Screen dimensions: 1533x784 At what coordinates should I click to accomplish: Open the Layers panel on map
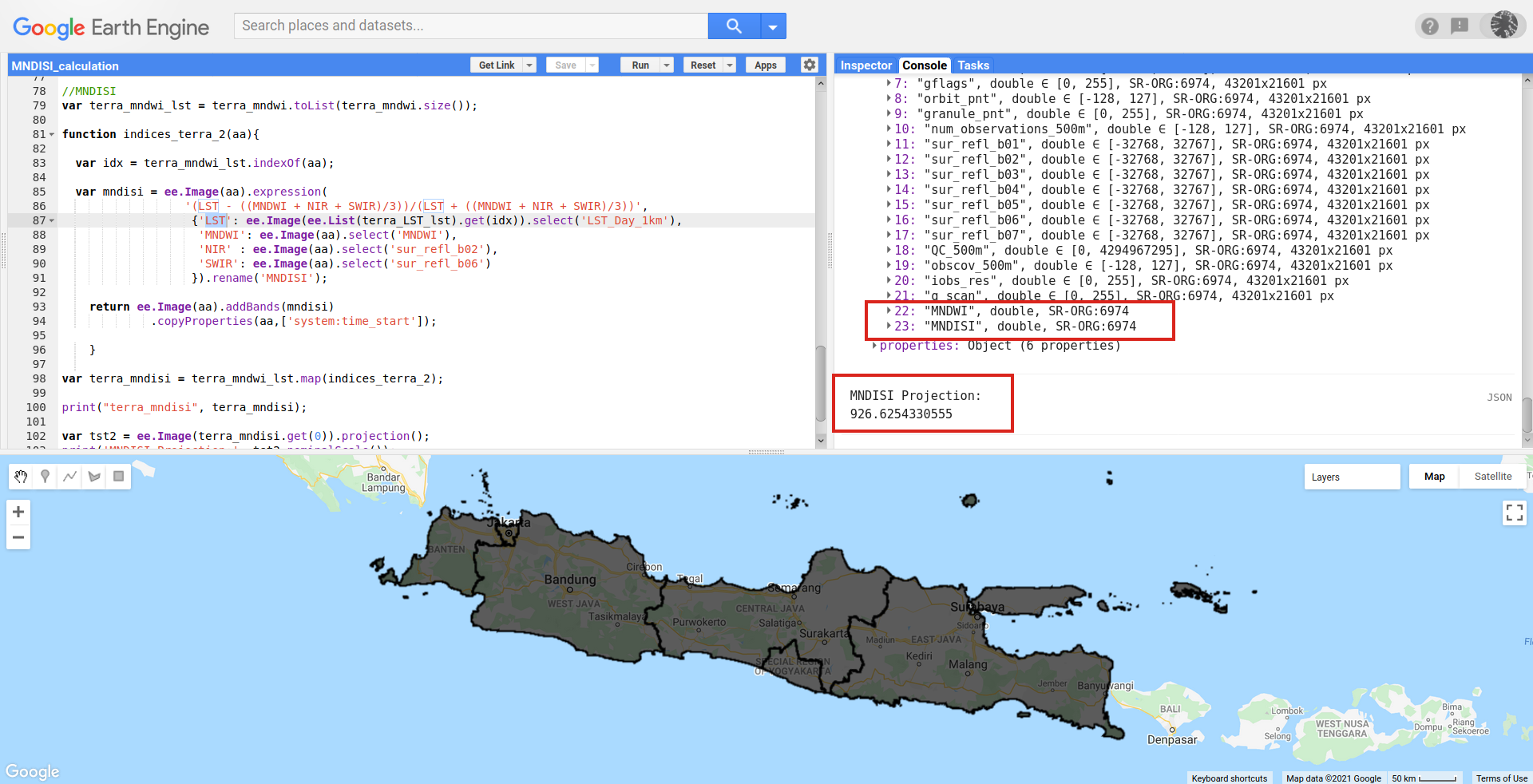click(x=1352, y=477)
